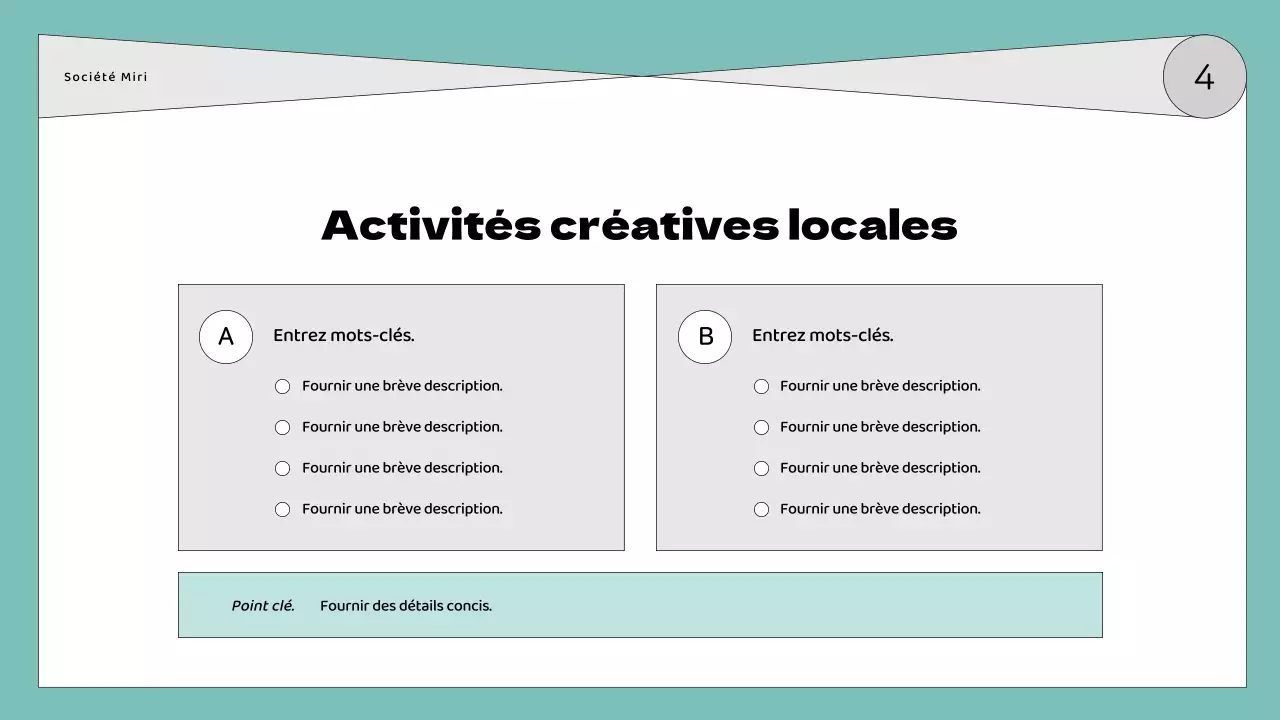Click "Entrez mots-clés." in card A
The width and height of the screenshot is (1280, 720).
[x=343, y=336]
